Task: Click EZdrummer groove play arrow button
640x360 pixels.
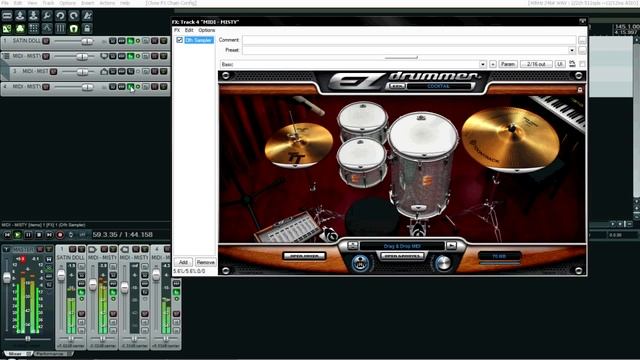Action: pyautogui.click(x=451, y=246)
